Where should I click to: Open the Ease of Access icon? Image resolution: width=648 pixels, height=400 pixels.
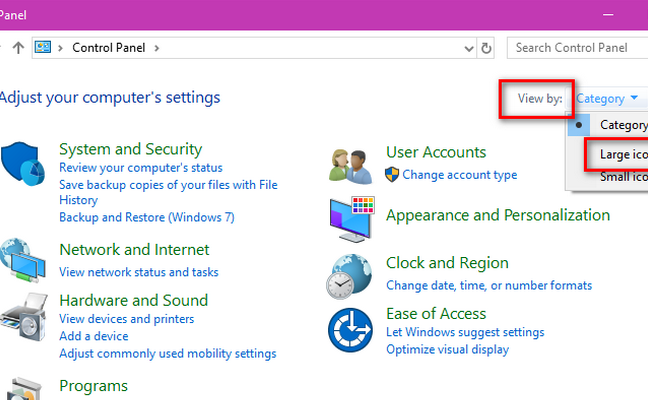[x=350, y=330]
